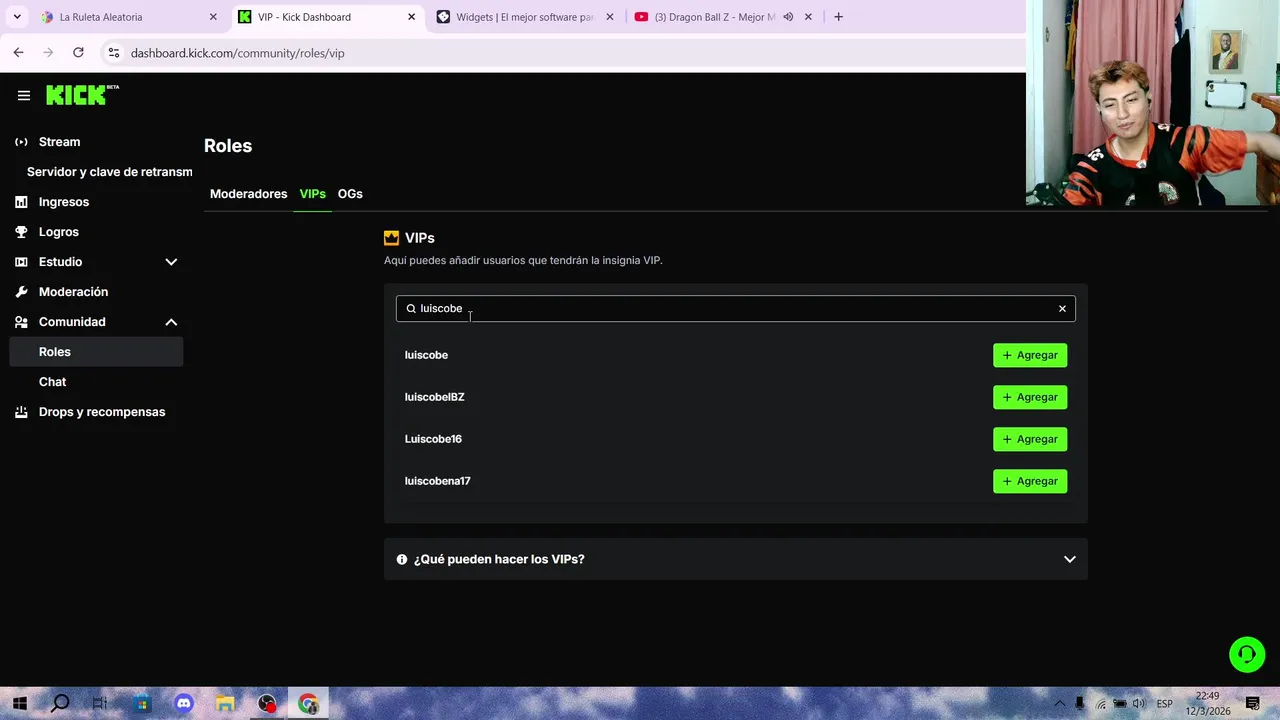Close the Widgets browser tab
Viewport: 1280px width, 720px height.
[x=610, y=17]
